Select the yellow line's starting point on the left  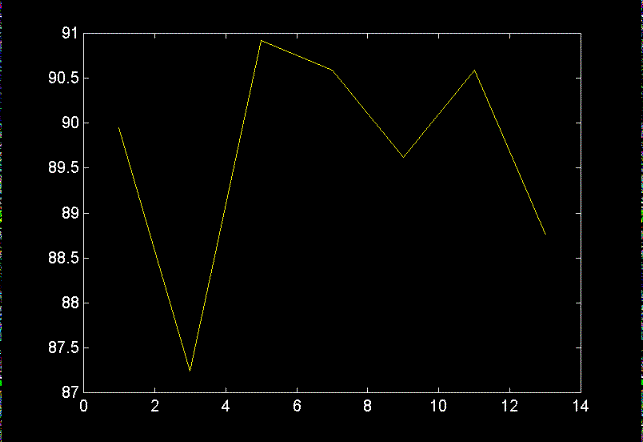pyautogui.click(x=119, y=128)
